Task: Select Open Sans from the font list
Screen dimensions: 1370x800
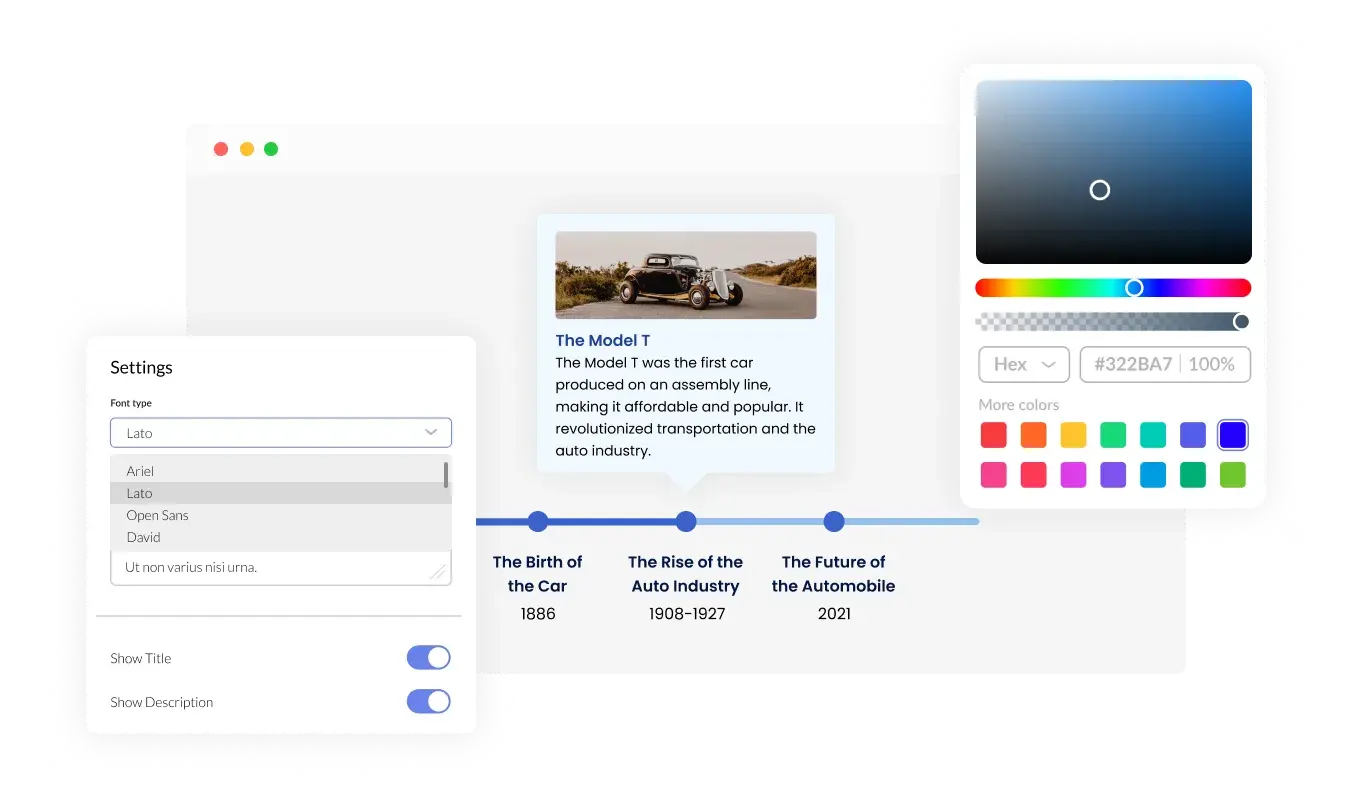Action: pos(157,515)
